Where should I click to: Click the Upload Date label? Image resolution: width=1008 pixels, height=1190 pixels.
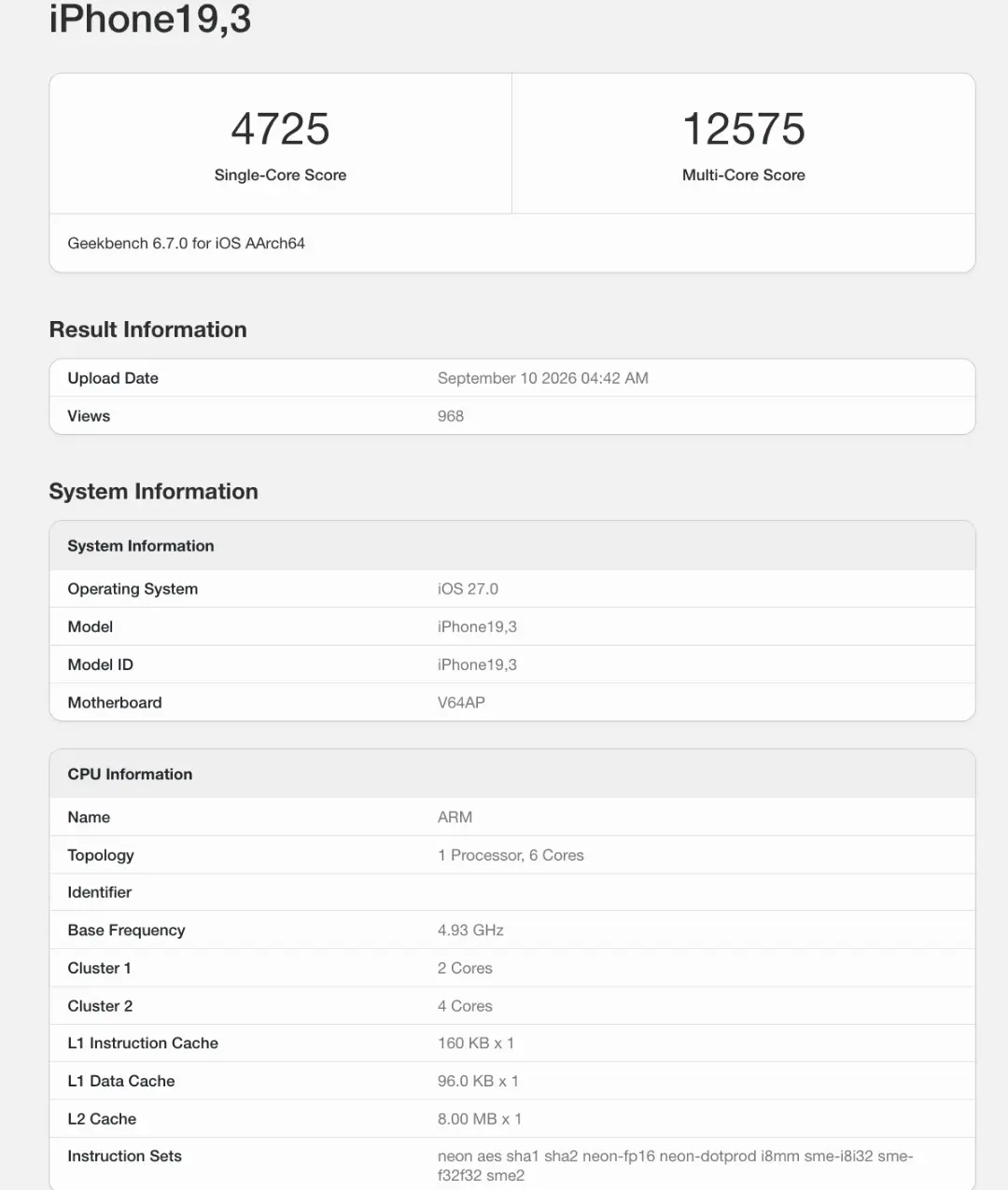[x=113, y=378]
